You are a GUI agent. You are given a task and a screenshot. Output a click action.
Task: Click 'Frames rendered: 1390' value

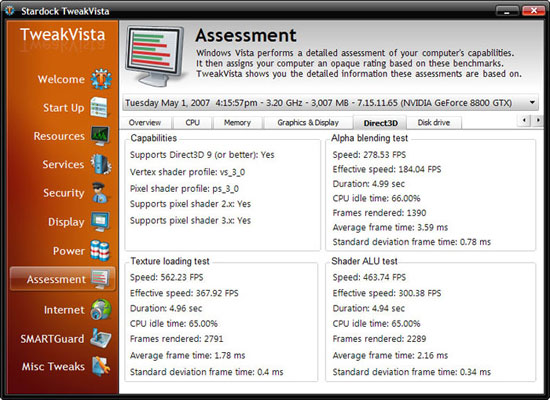(x=379, y=213)
